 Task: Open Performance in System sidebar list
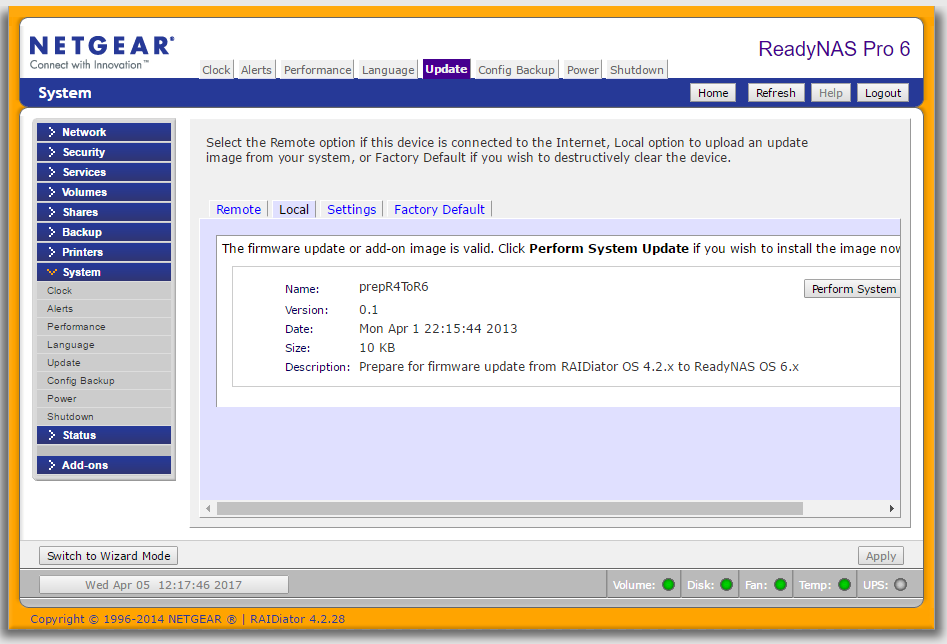(x=104, y=327)
